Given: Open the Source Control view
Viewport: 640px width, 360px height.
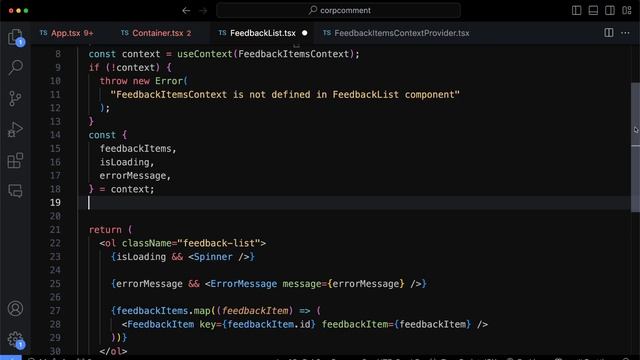Looking at the screenshot, I should click(16, 98).
